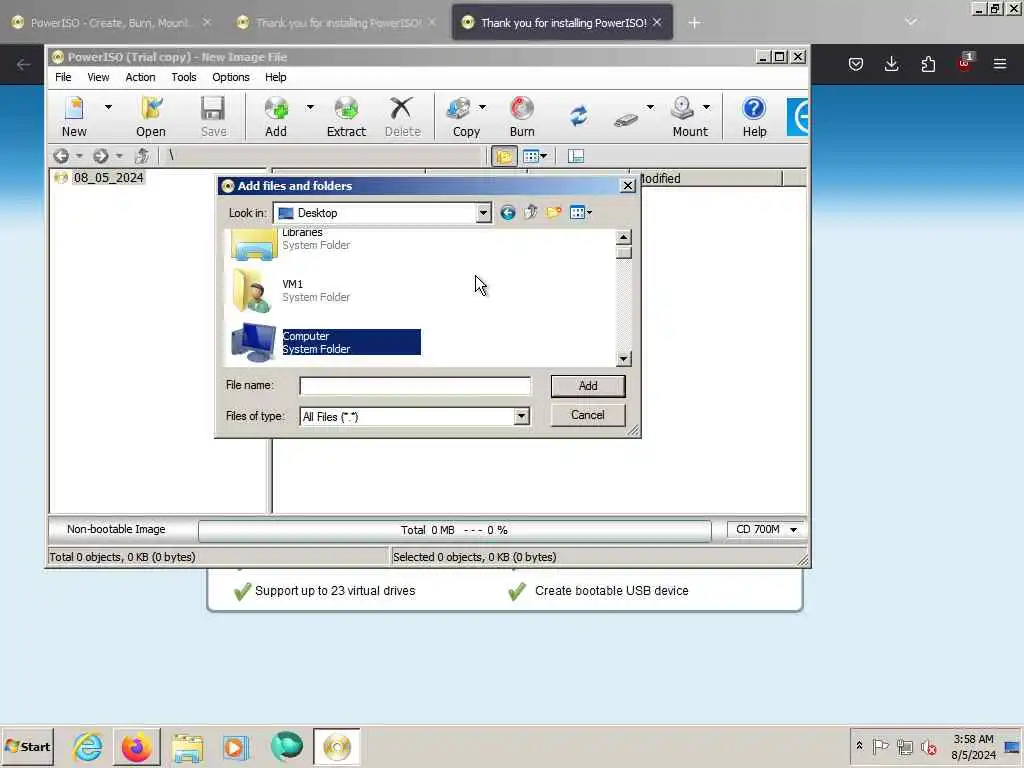The image size is (1024, 768).
Task: Click the navigation Back arrow in PowerISO
Action: coord(61,156)
